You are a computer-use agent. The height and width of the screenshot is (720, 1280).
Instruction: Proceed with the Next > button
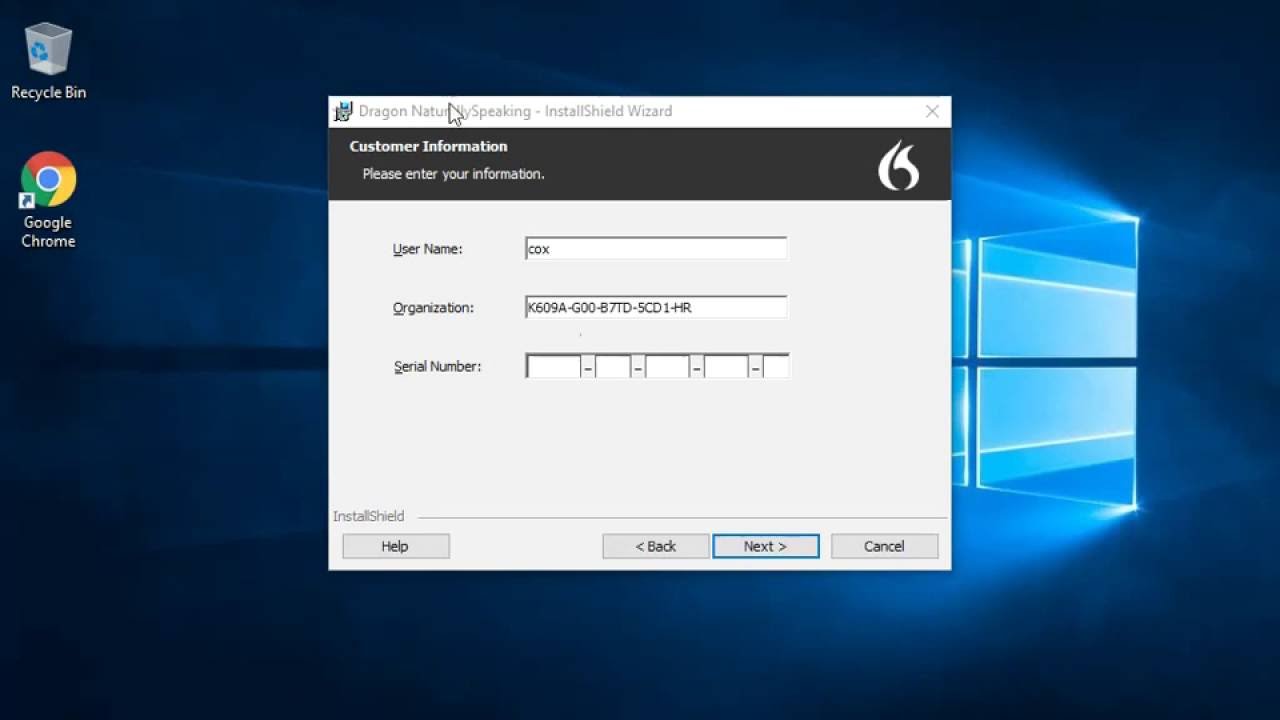click(x=765, y=546)
